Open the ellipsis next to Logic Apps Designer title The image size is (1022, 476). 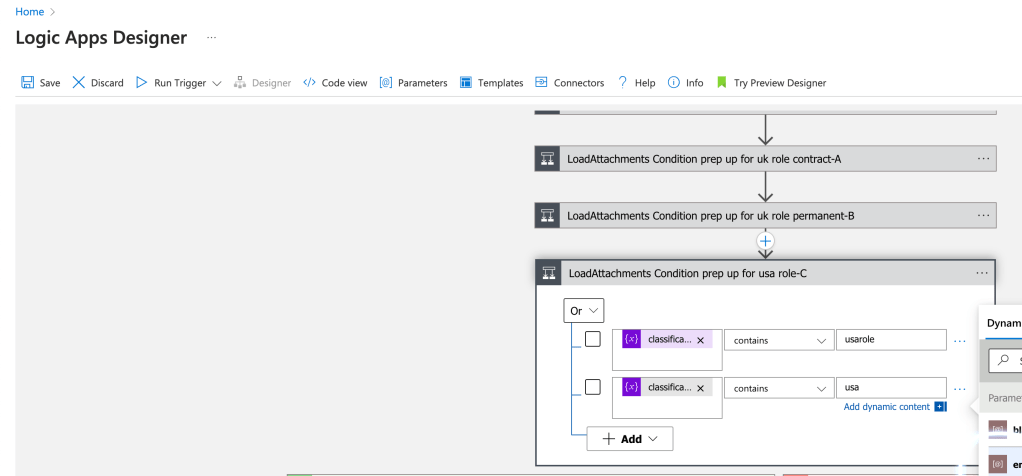pos(211,38)
